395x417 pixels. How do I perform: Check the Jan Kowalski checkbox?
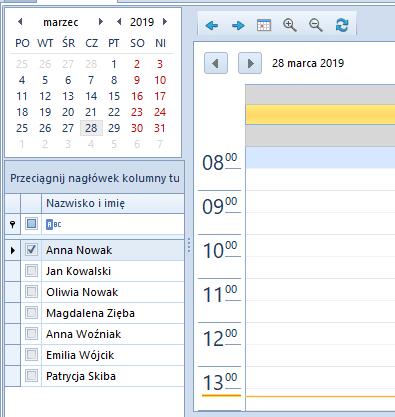[31, 271]
